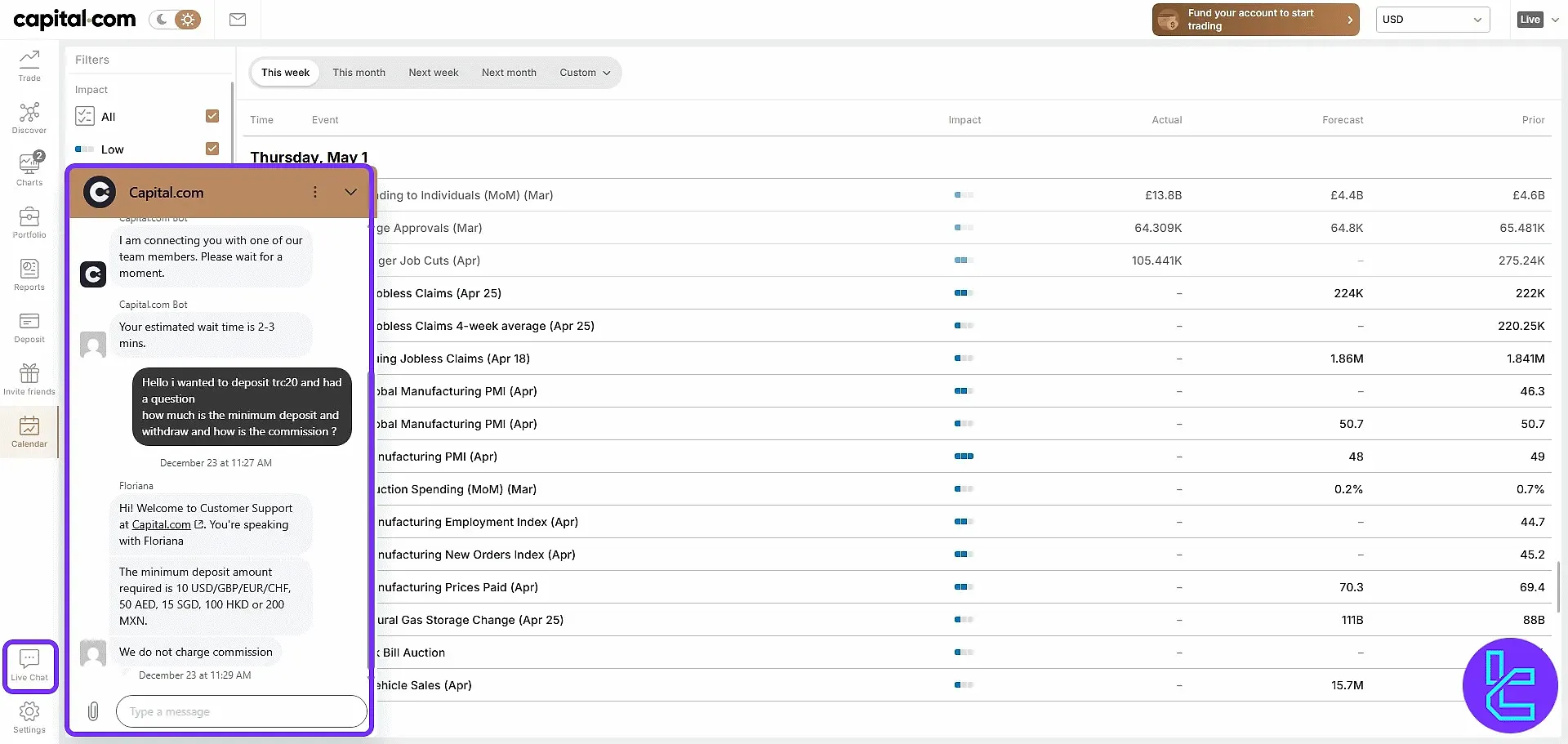This screenshot has width=1568, height=744.
Task: Go to Portfolio in sidebar
Action: coord(29,222)
